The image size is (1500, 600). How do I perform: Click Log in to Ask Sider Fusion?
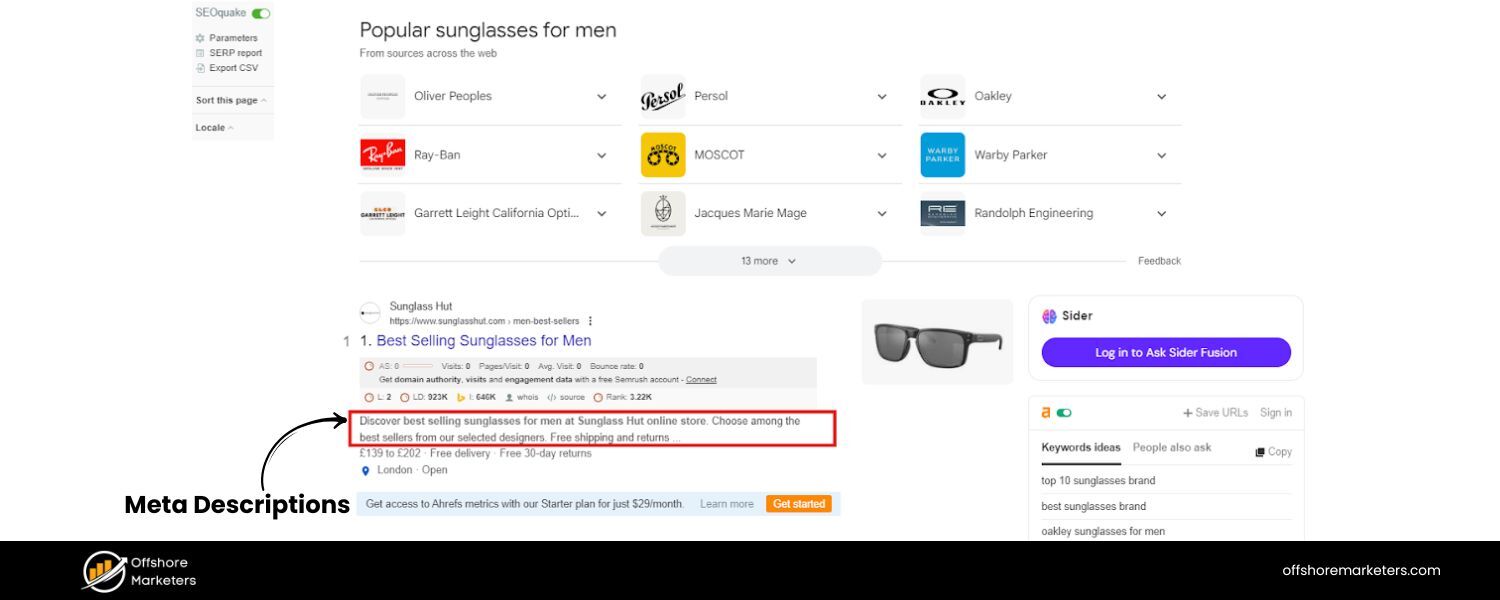(1165, 352)
